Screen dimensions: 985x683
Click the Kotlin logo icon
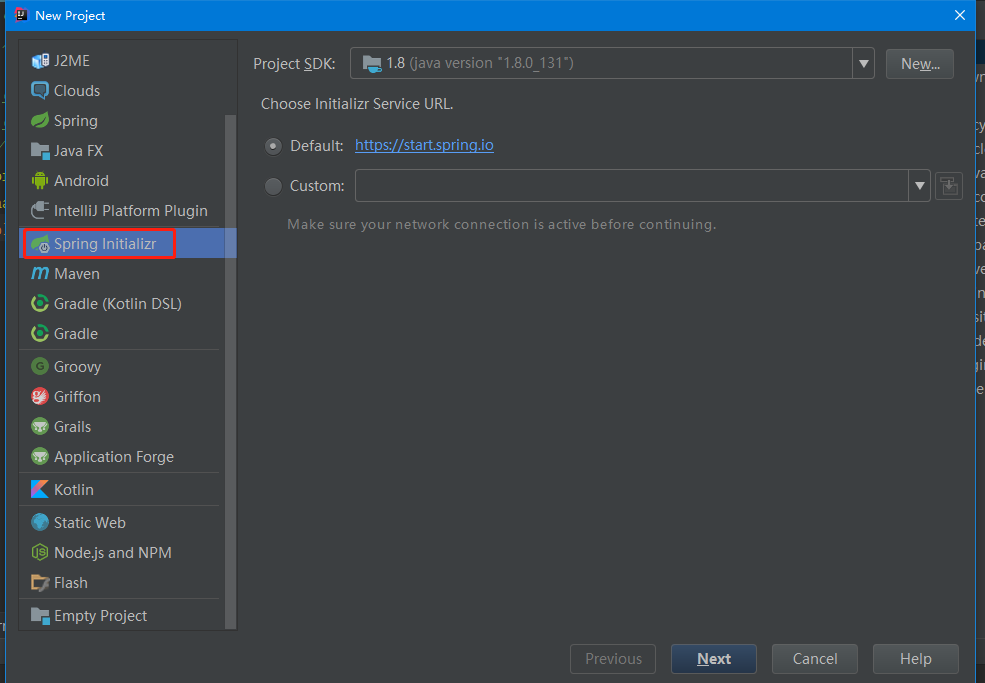pyautogui.click(x=40, y=489)
